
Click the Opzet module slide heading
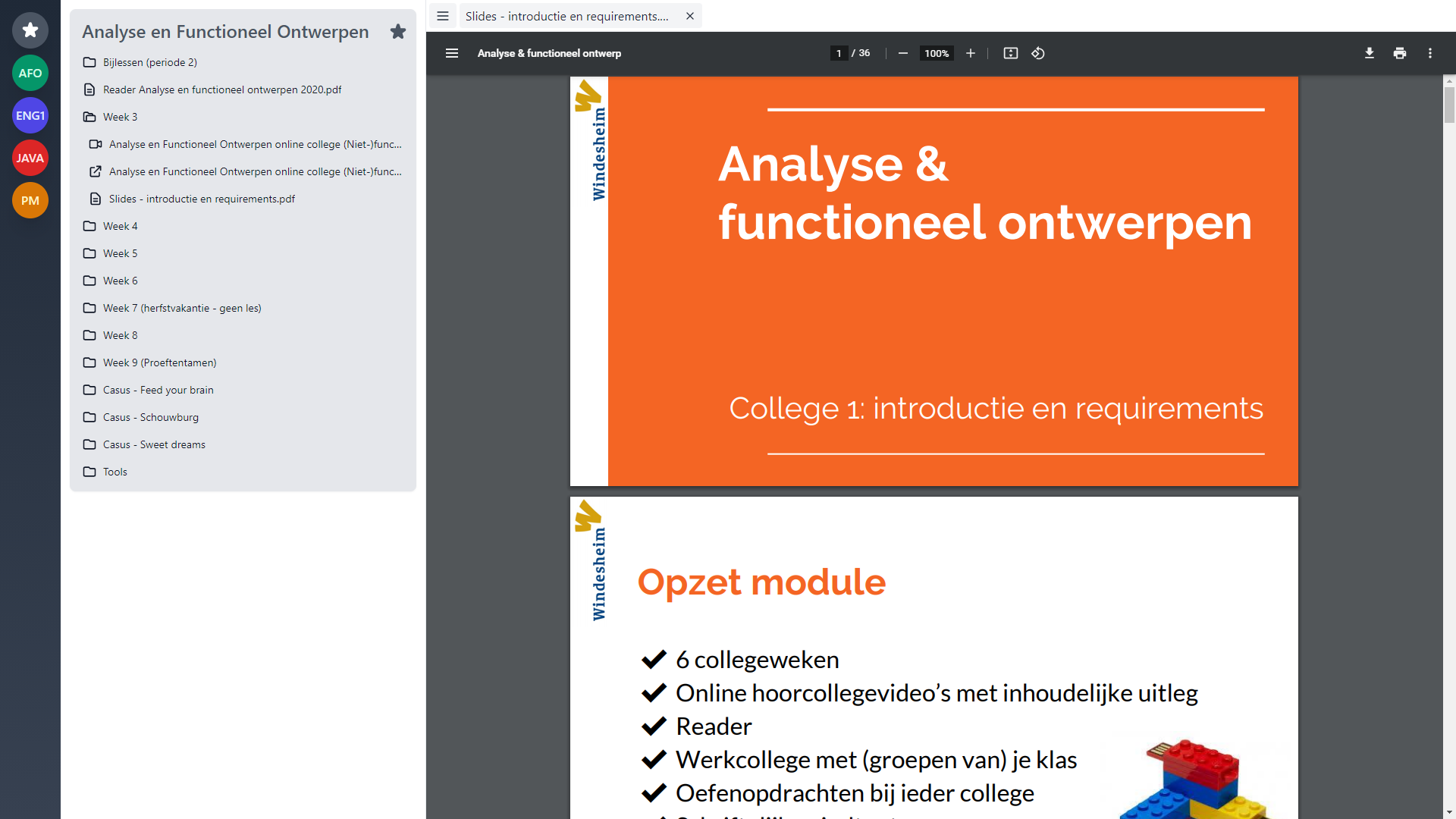point(761,582)
